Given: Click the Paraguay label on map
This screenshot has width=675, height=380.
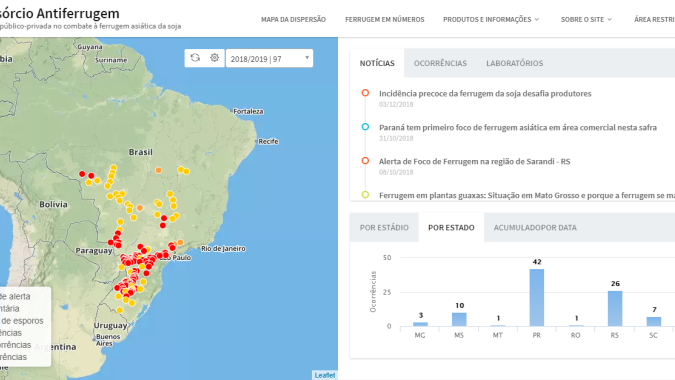Looking at the screenshot, I should [x=94, y=250].
